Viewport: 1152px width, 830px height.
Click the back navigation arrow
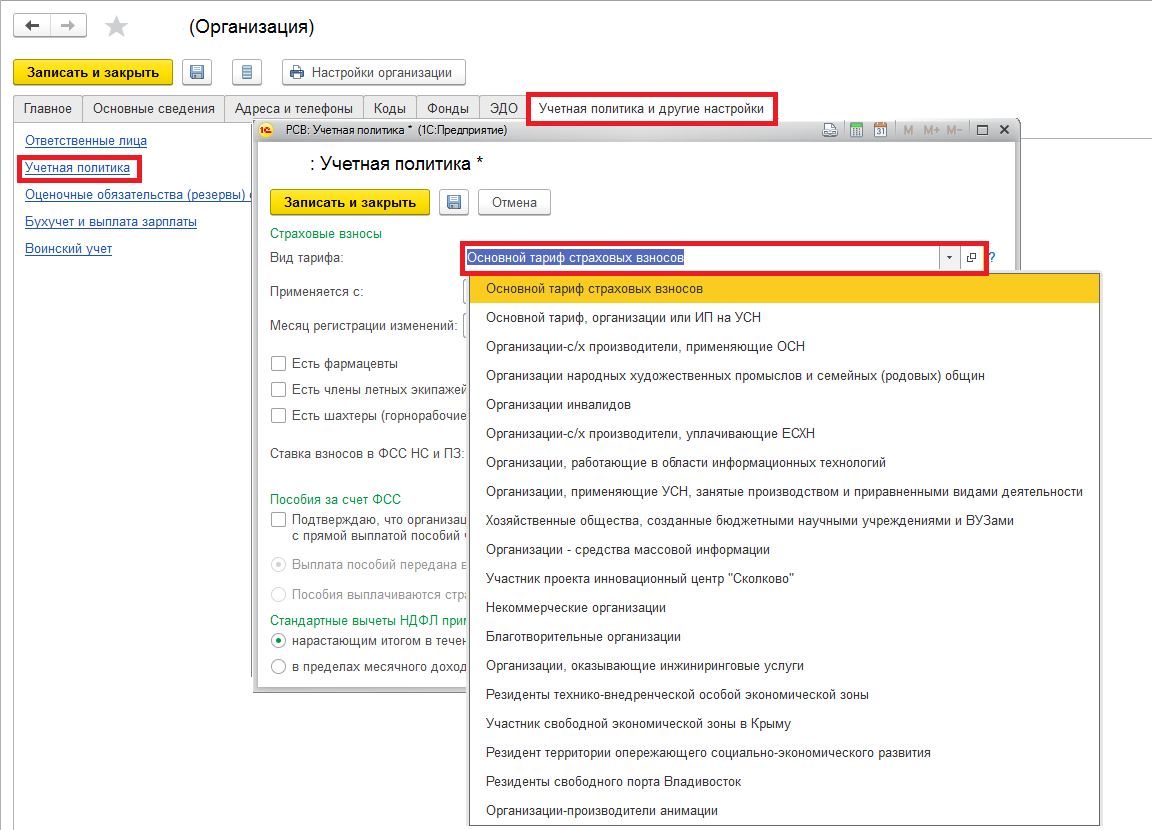click(x=33, y=26)
